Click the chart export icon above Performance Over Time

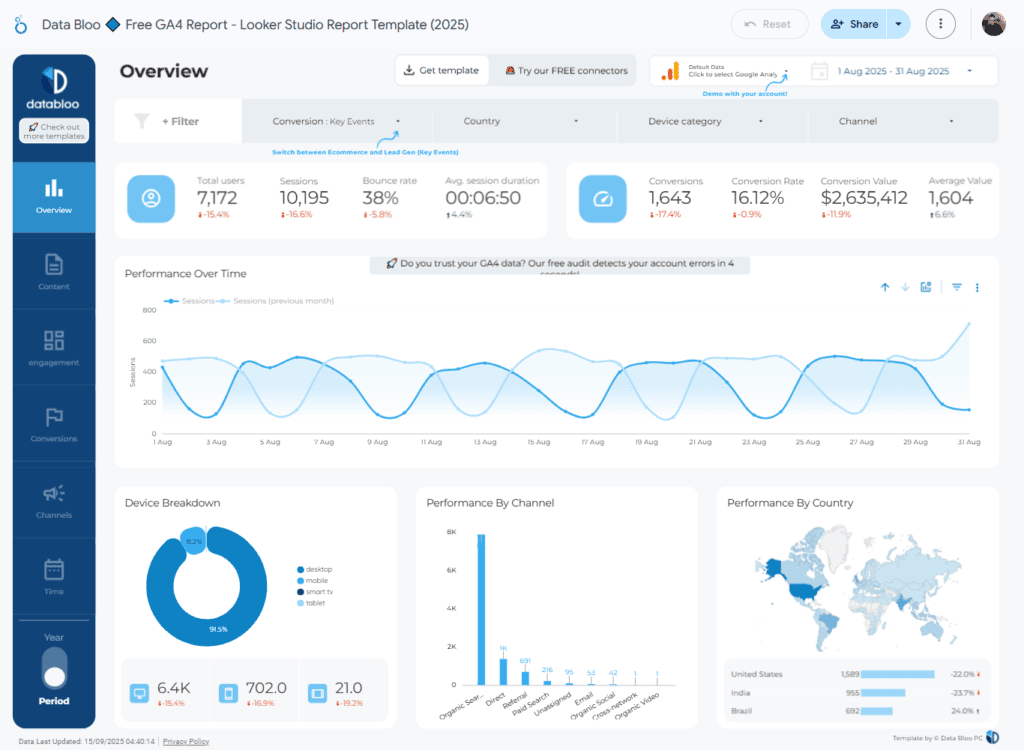tap(926, 287)
